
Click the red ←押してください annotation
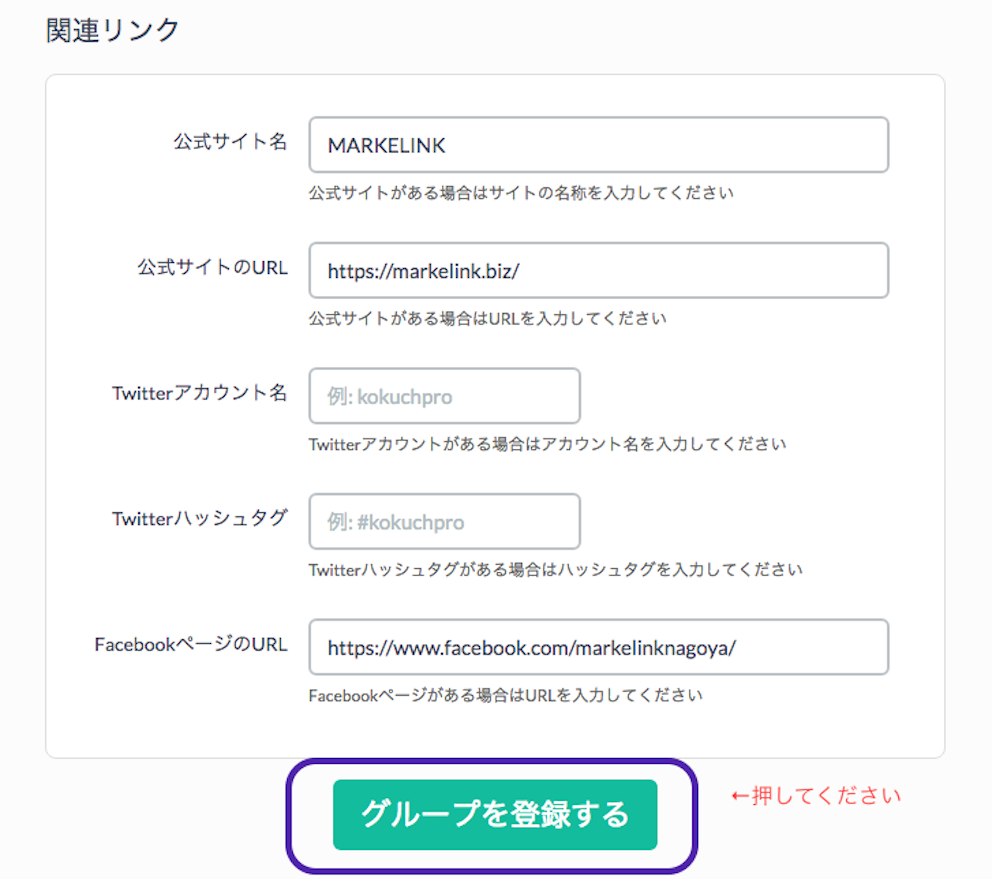815,795
